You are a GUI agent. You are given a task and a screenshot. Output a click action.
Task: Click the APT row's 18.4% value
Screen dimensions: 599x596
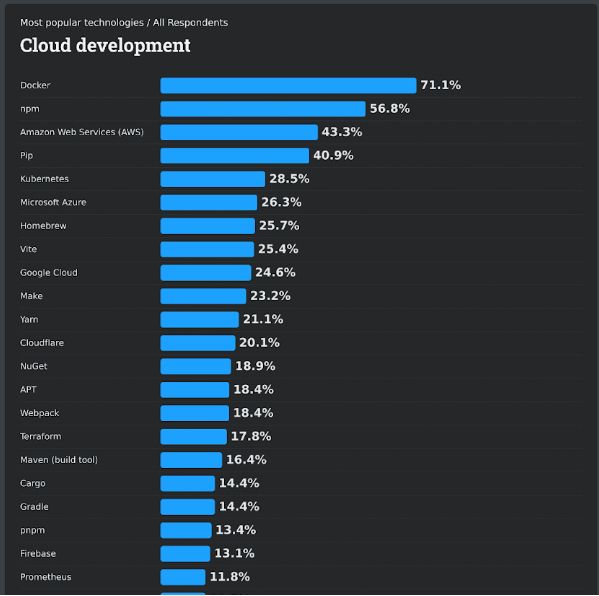253,389
